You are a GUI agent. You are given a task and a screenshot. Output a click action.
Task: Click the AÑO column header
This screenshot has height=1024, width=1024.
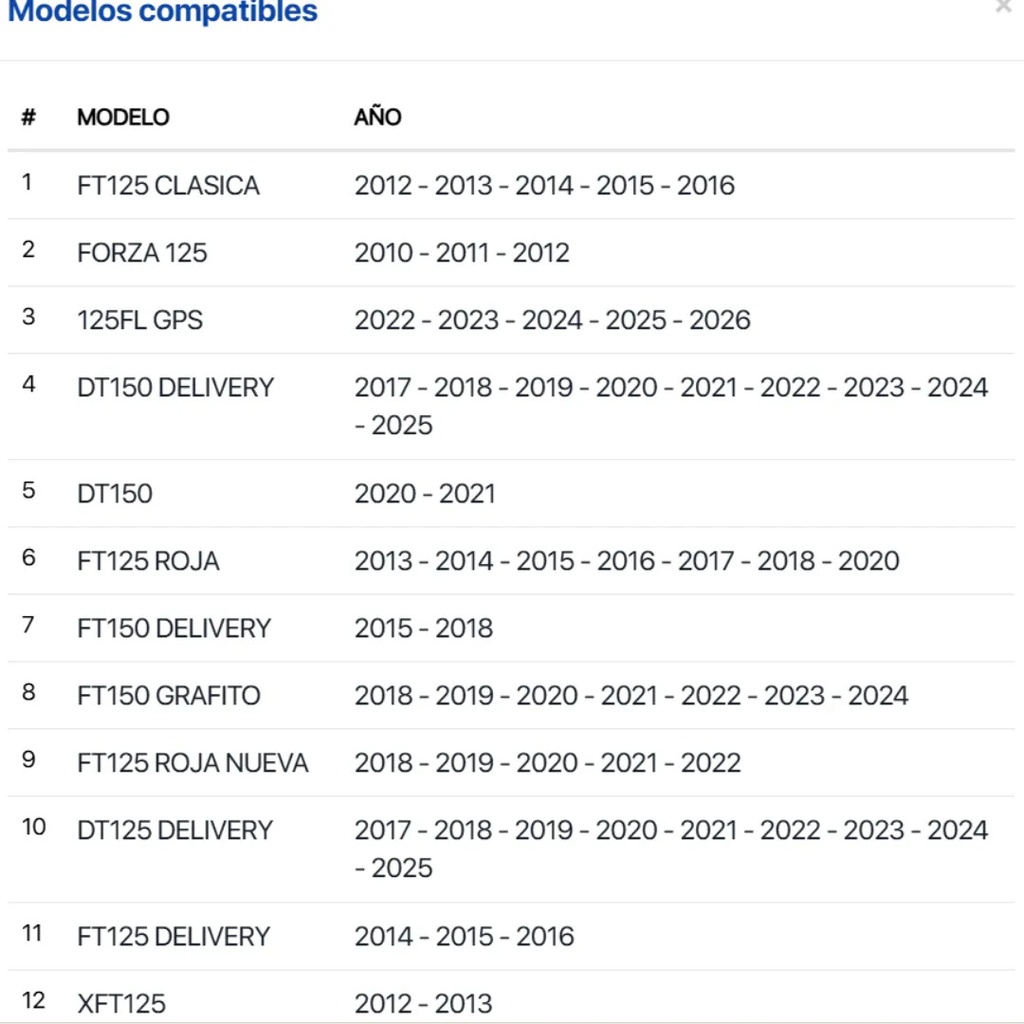point(377,117)
